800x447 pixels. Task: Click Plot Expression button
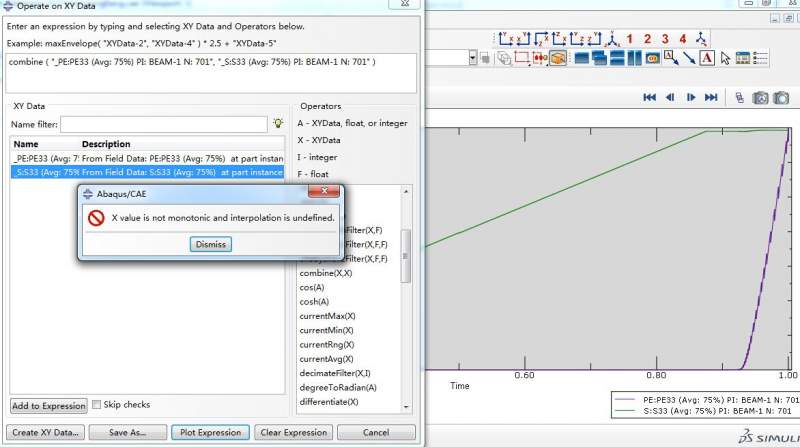coord(210,432)
